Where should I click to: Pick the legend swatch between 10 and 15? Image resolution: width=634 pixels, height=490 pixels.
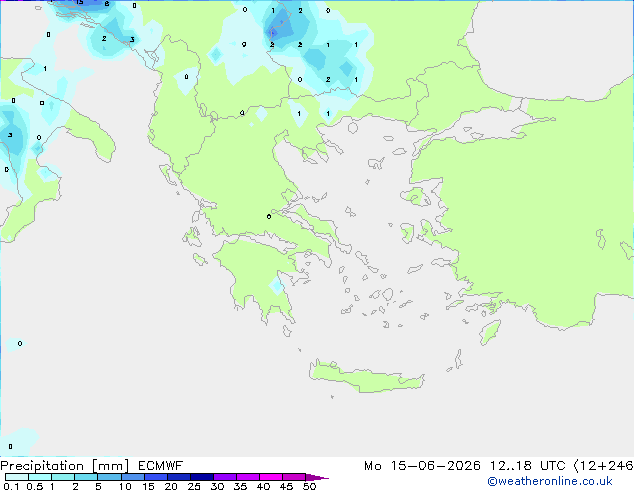pyautogui.click(x=132, y=477)
